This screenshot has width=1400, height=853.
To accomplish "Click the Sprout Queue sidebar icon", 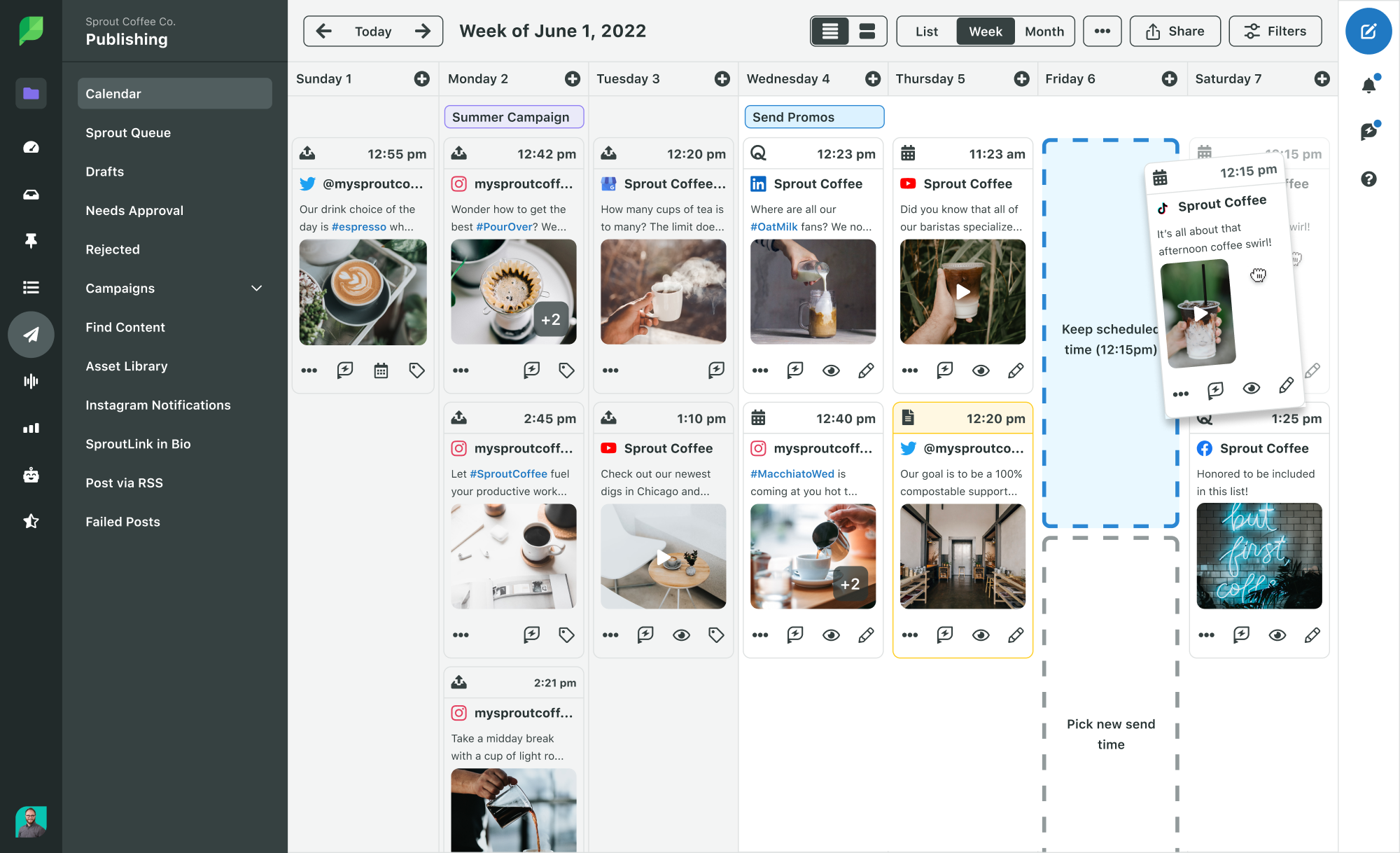I will click(x=128, y=132).
